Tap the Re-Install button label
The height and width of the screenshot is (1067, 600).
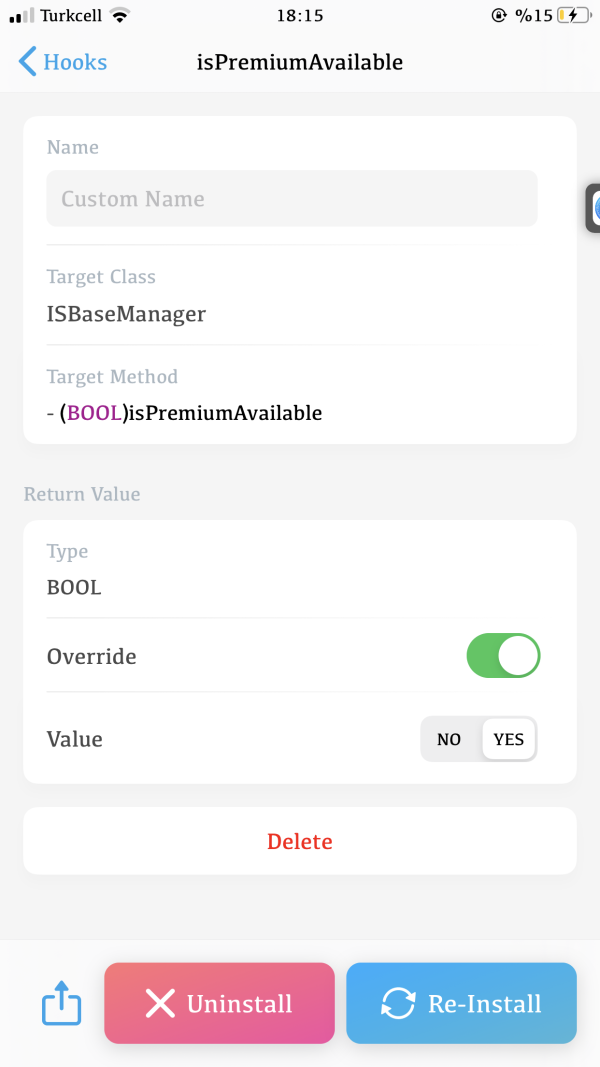484,1003
